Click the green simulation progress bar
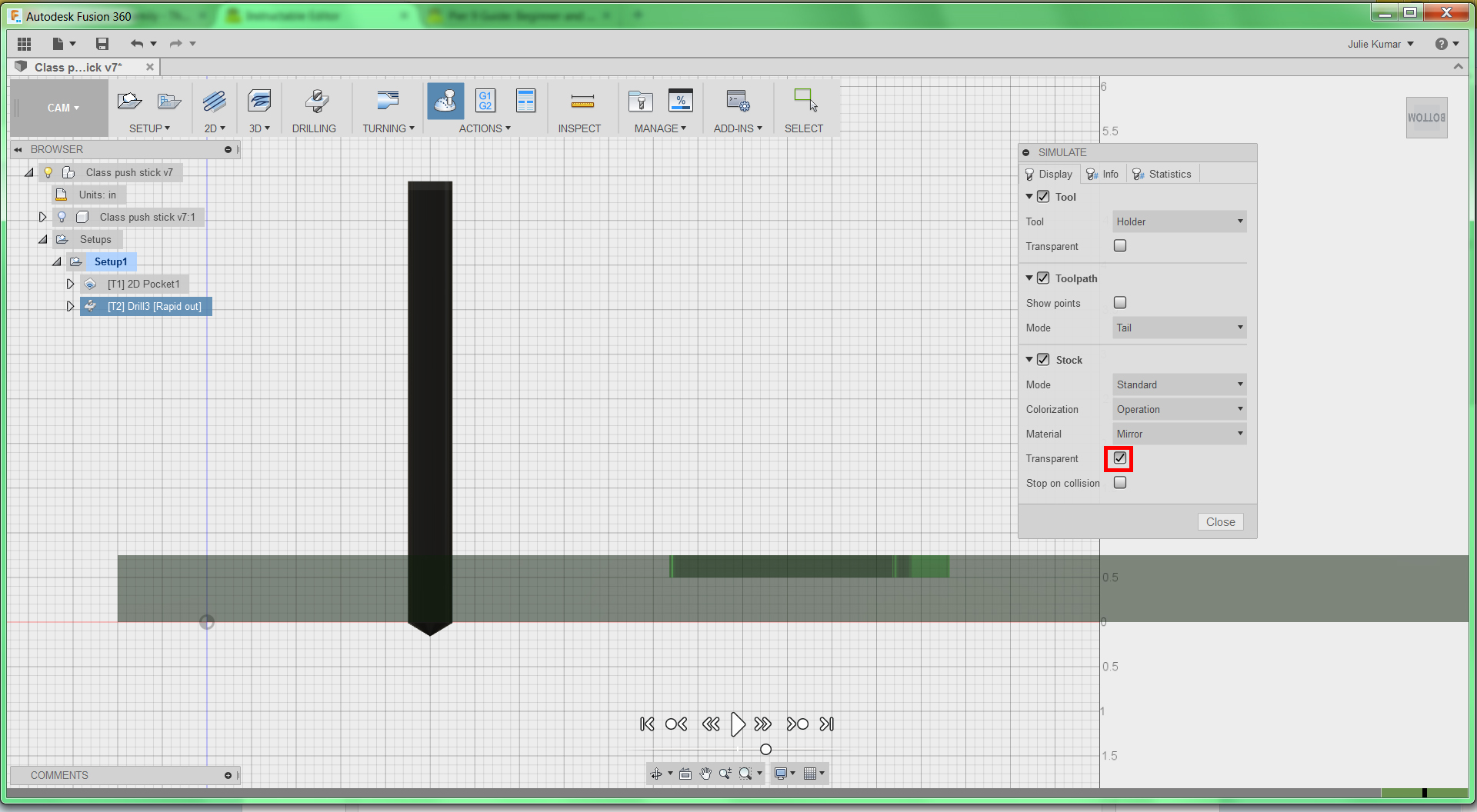 (1424, 793)
